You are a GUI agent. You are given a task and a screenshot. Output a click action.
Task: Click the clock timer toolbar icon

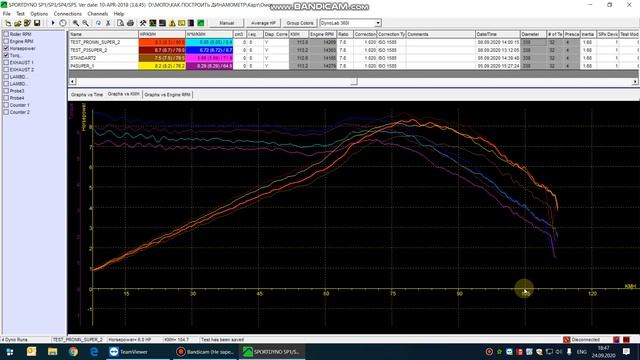63,23
